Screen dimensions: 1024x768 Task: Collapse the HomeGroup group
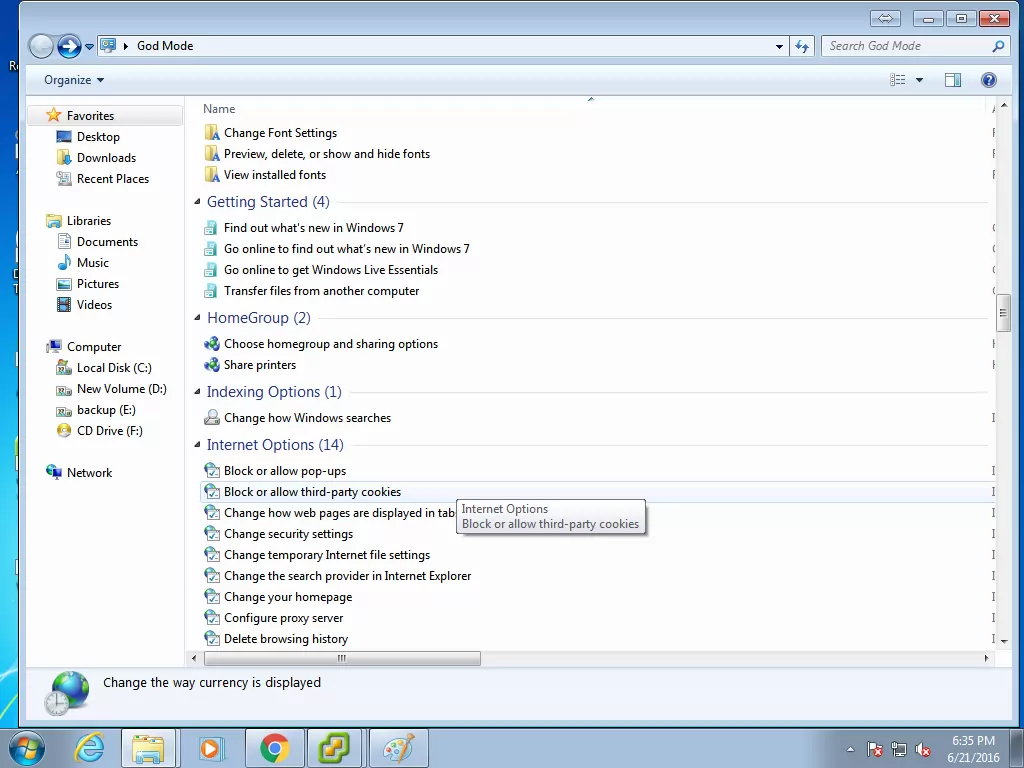coord(197,317)
